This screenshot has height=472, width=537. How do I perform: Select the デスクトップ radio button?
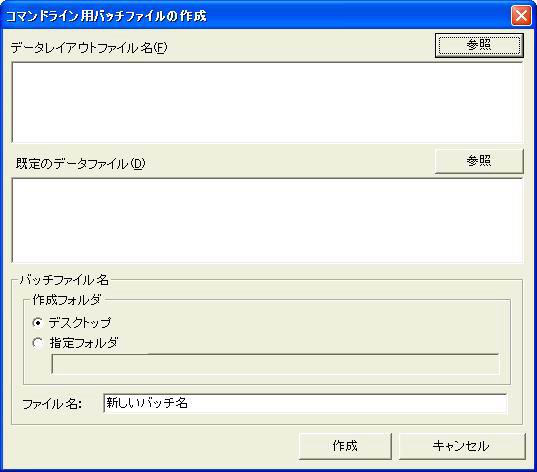click(x=37, y=323)
